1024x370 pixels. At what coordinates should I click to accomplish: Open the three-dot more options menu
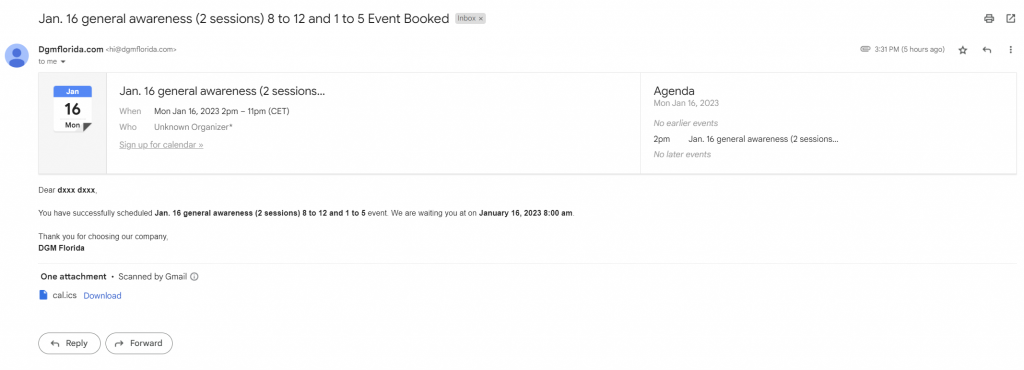1010,50
